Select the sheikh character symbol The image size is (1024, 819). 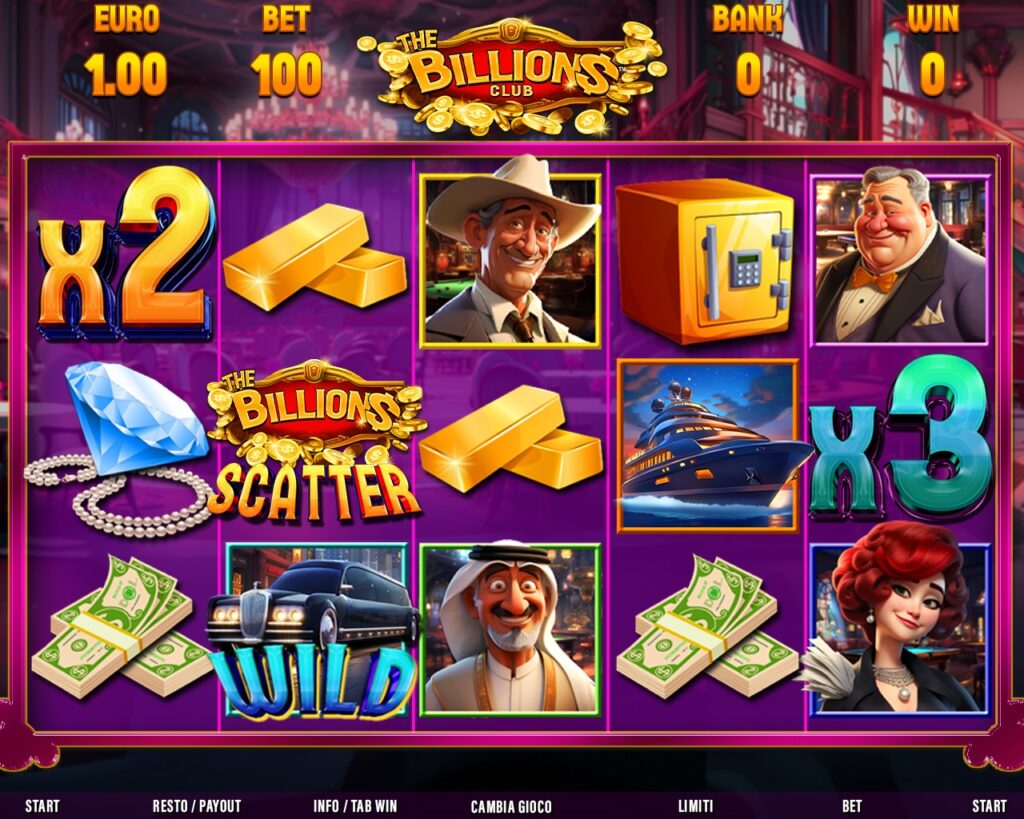510,630
